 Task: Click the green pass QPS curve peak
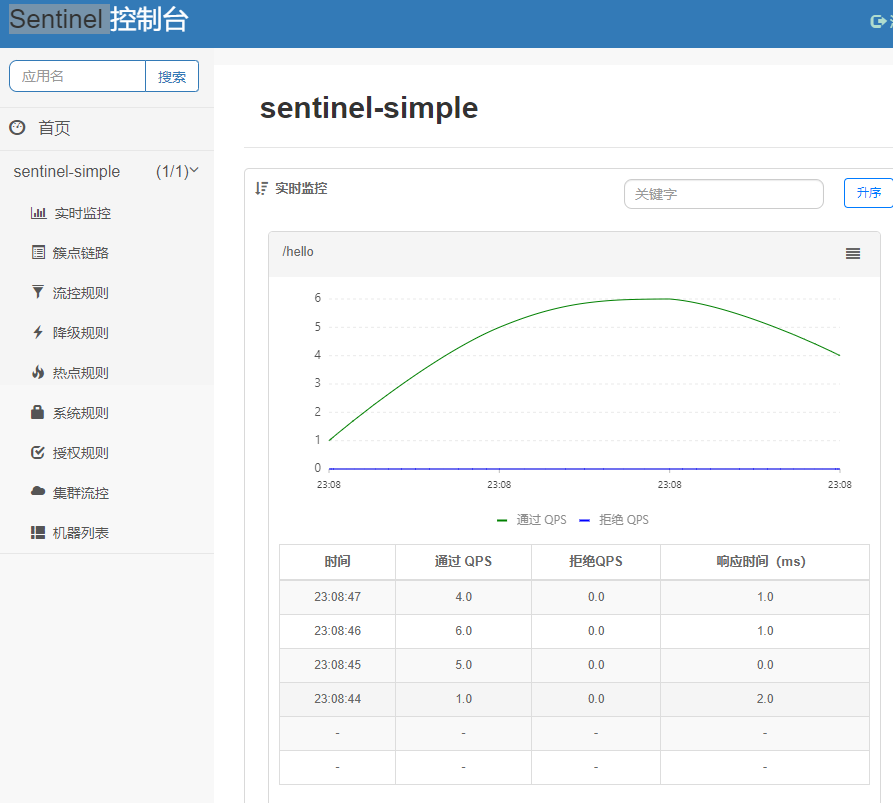[669, 298]
